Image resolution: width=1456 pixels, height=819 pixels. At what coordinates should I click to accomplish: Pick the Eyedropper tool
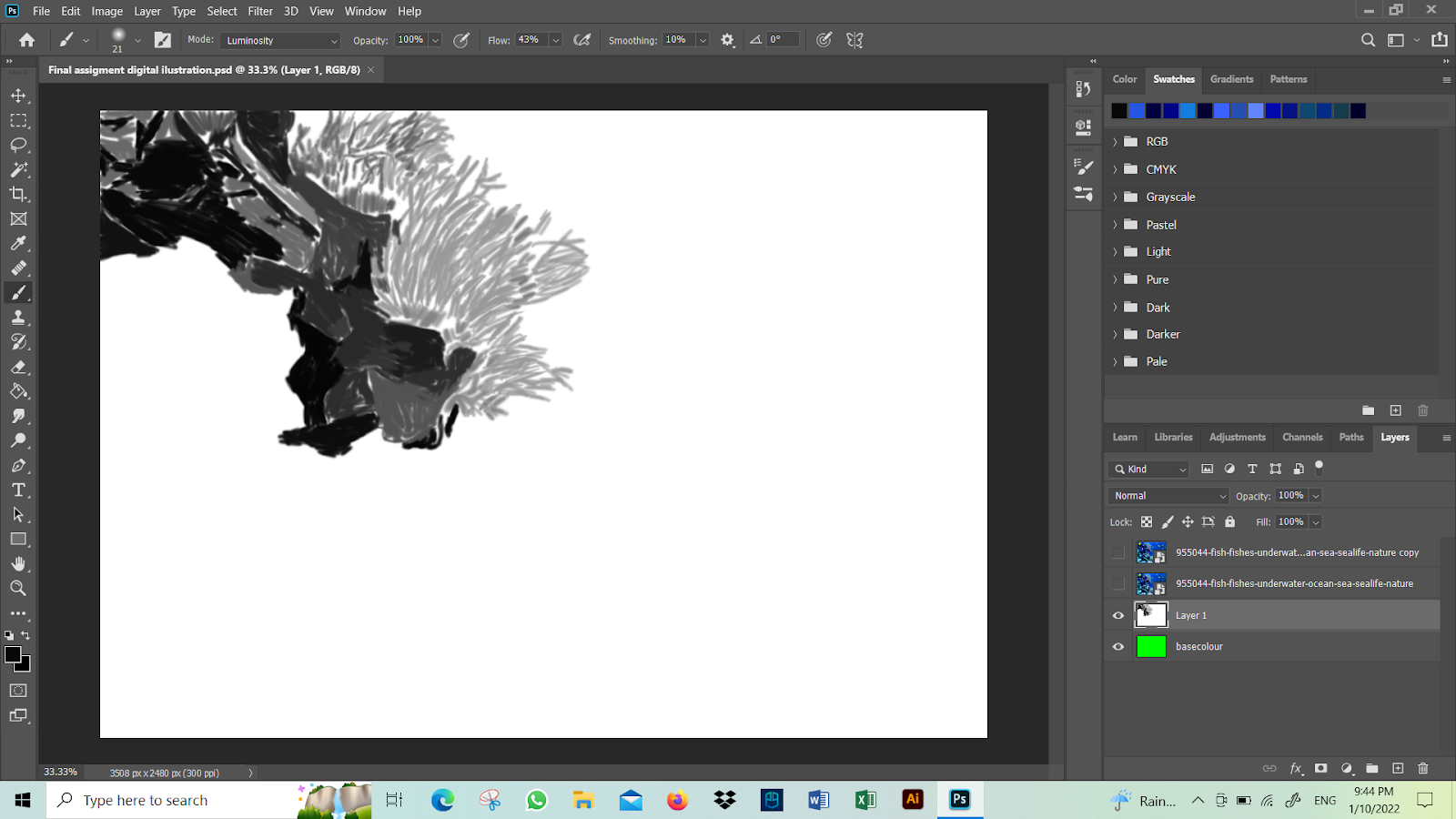point(18,243)
